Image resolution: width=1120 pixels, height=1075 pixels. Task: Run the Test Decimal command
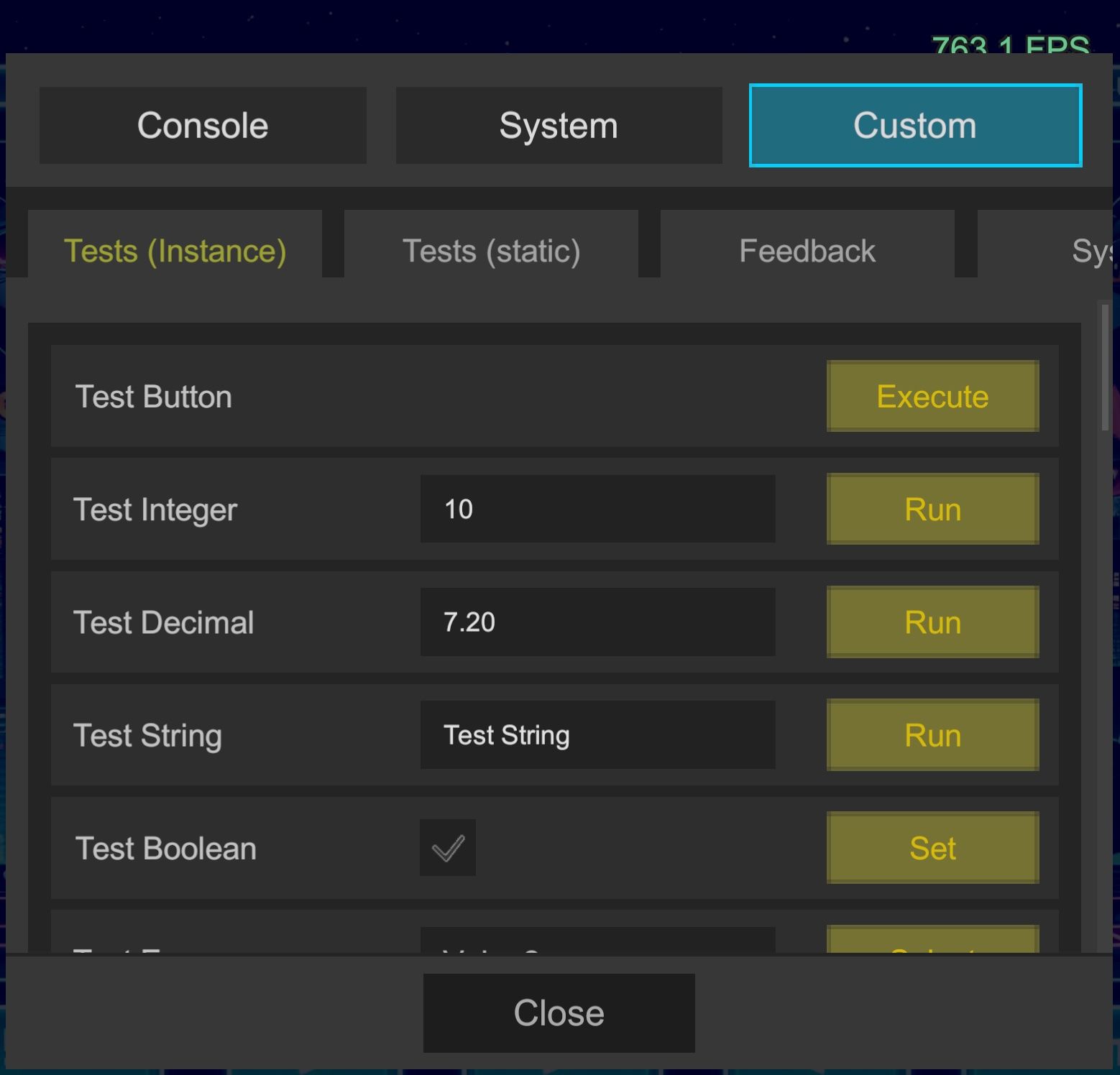(932, 622)
